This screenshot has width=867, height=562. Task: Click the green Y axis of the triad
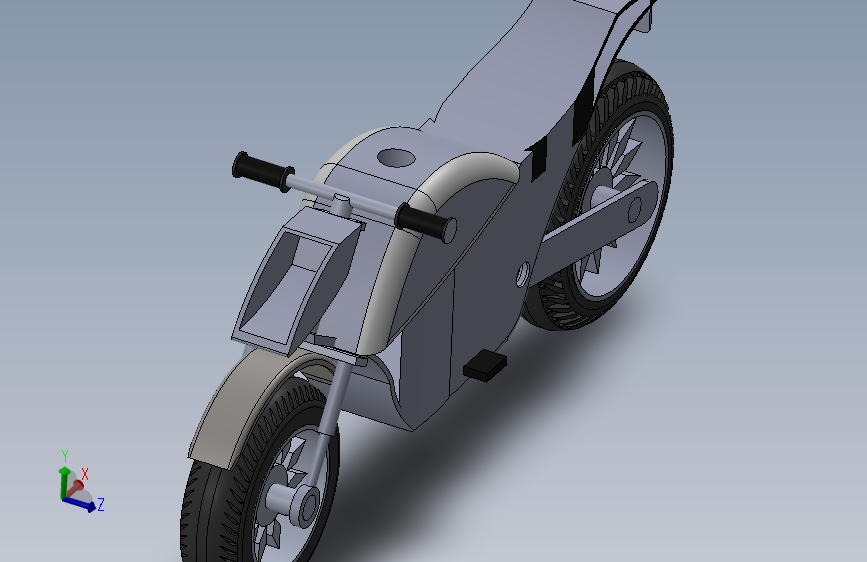64,481
